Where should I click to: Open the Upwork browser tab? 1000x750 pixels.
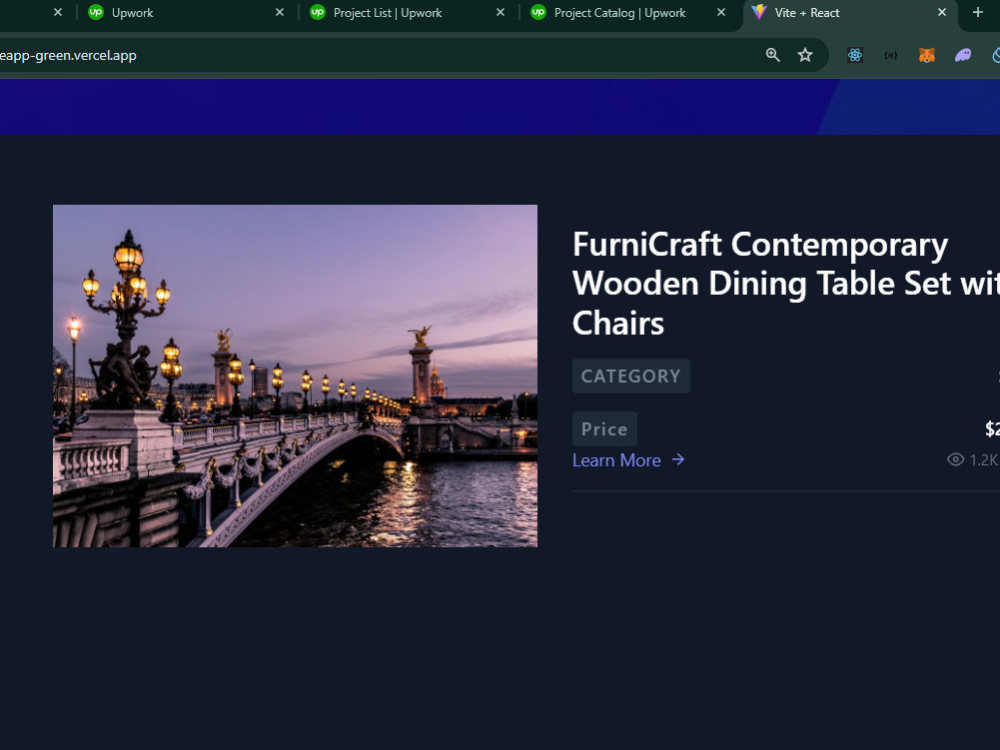point(185,13)
